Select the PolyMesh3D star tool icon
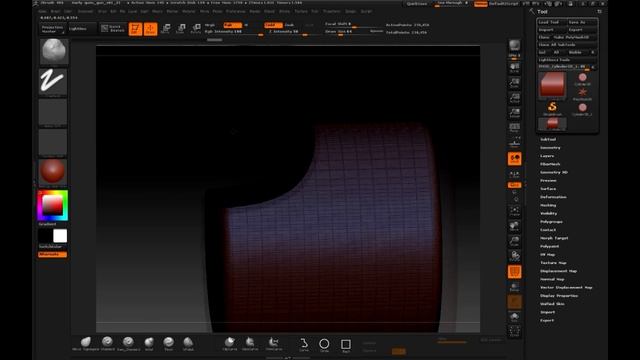Viewport: 640px width, 360px height. [582, 93]
